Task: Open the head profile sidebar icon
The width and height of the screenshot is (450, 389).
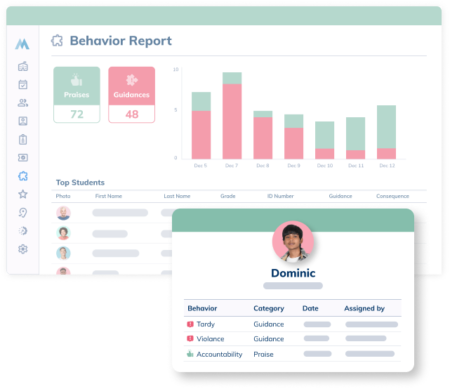Action: 23,212
